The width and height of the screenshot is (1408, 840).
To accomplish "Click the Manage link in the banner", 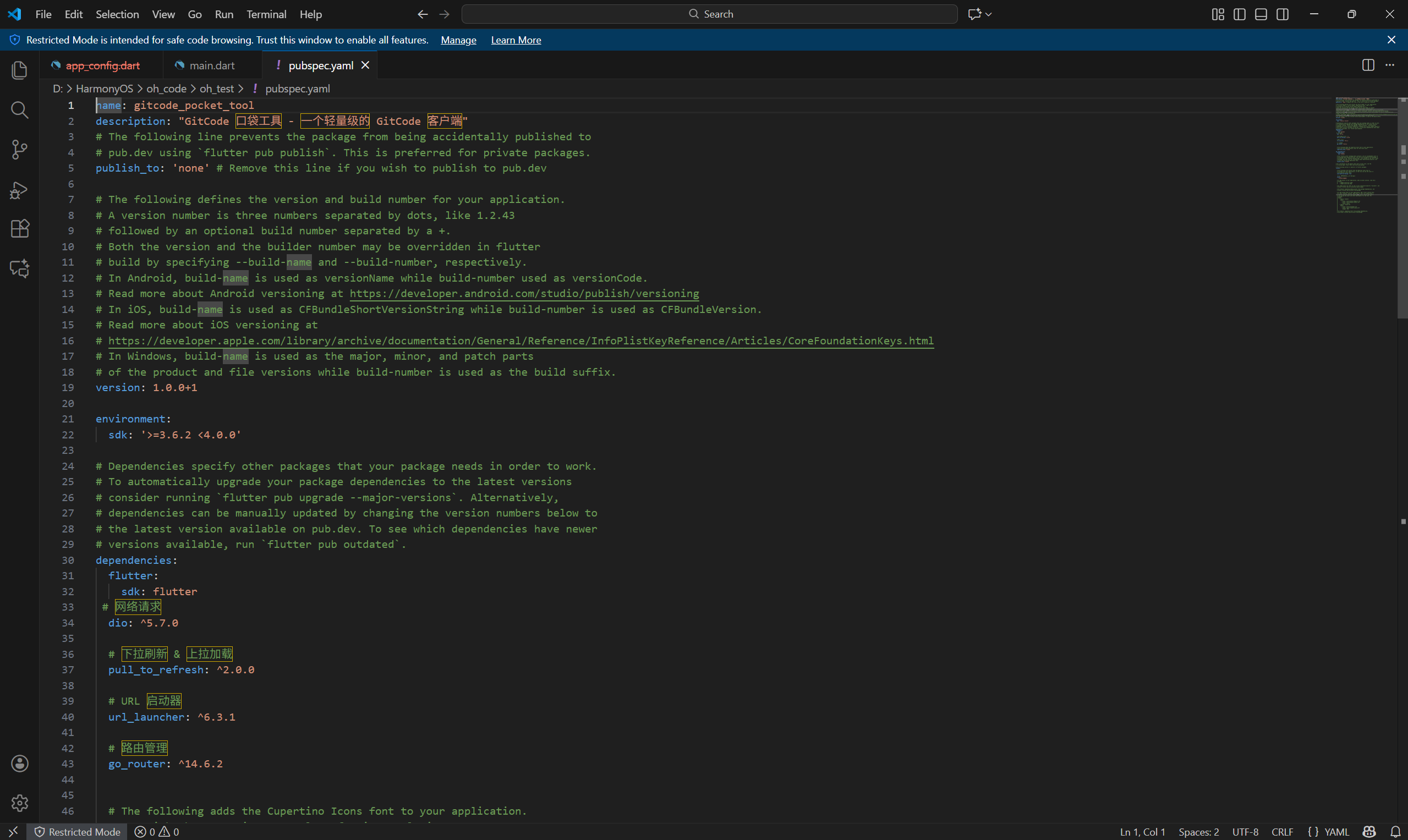I will (458, 40).
